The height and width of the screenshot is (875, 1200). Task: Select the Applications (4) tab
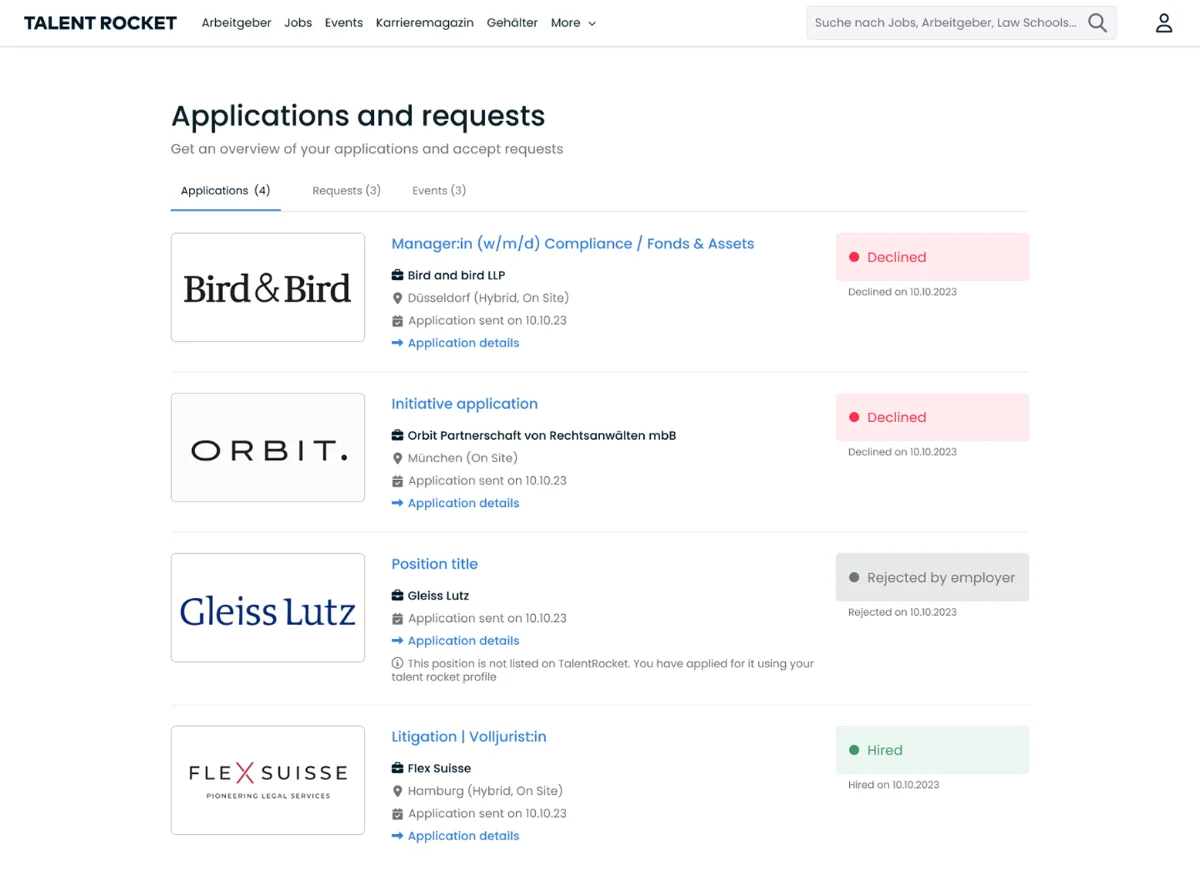pyautogui.click(x=226, y=190)
